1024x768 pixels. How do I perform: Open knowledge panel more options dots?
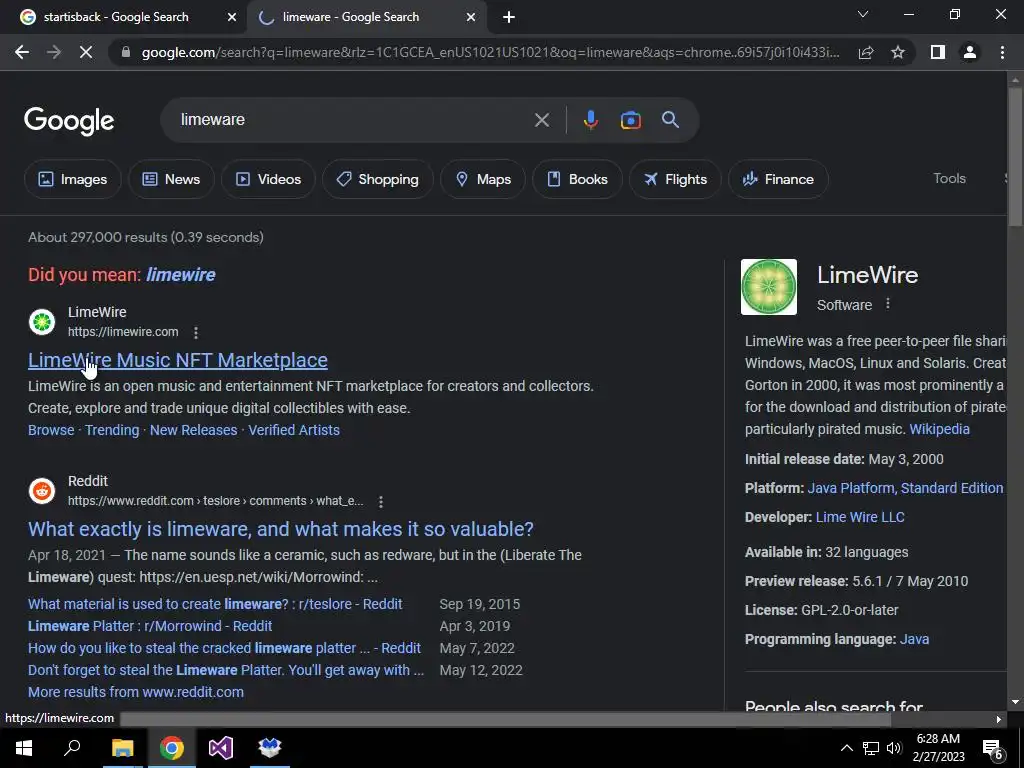[888, 304]
